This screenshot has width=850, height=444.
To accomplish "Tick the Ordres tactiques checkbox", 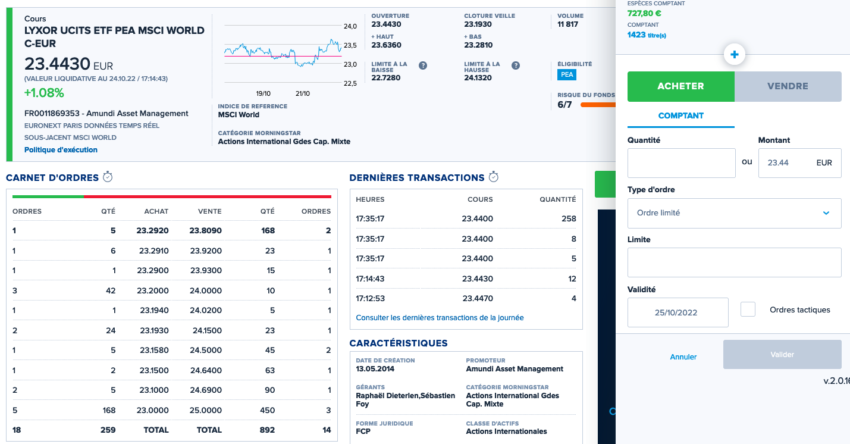I will pos(748,309).
